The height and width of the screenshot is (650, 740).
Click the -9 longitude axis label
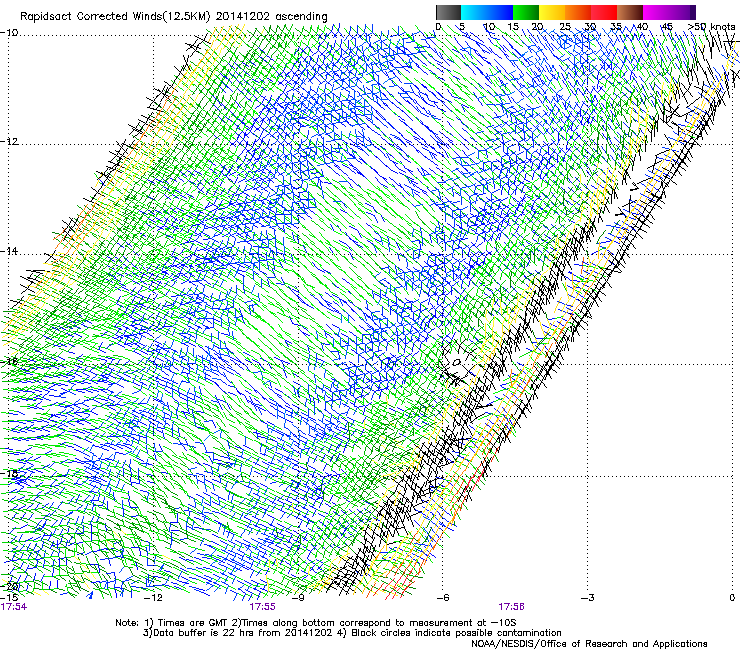point(298,598)
